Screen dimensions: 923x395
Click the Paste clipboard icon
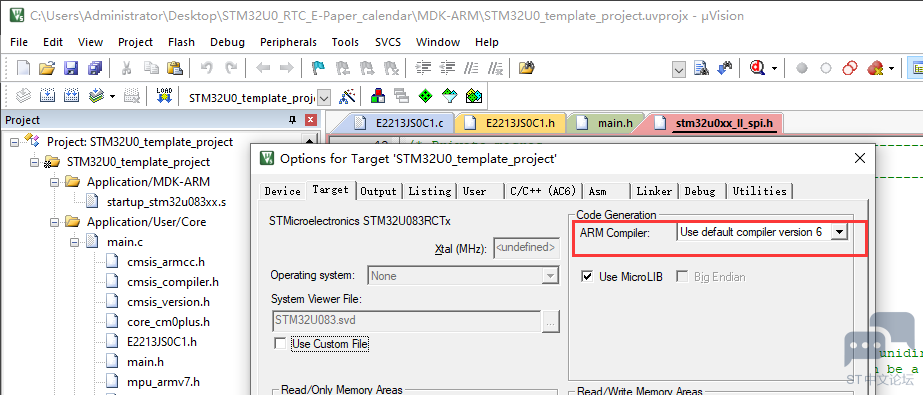pos(174,68)
